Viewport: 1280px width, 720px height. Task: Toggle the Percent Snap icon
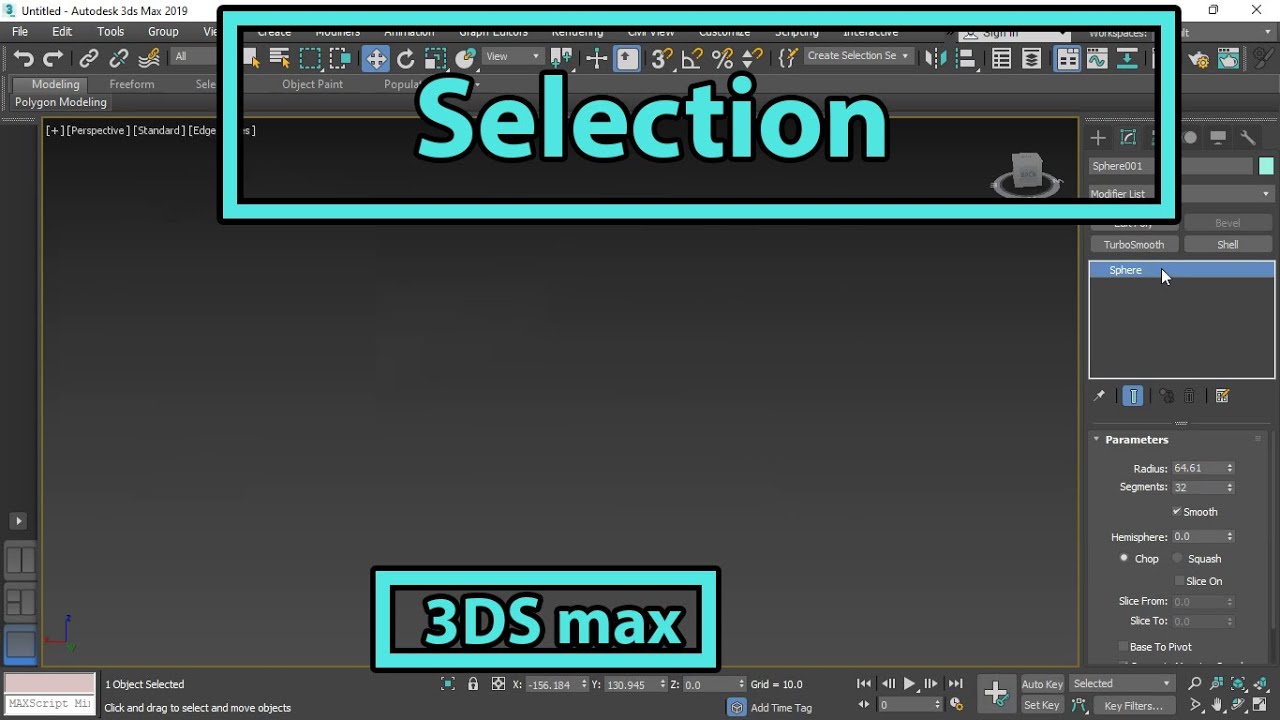722,59
